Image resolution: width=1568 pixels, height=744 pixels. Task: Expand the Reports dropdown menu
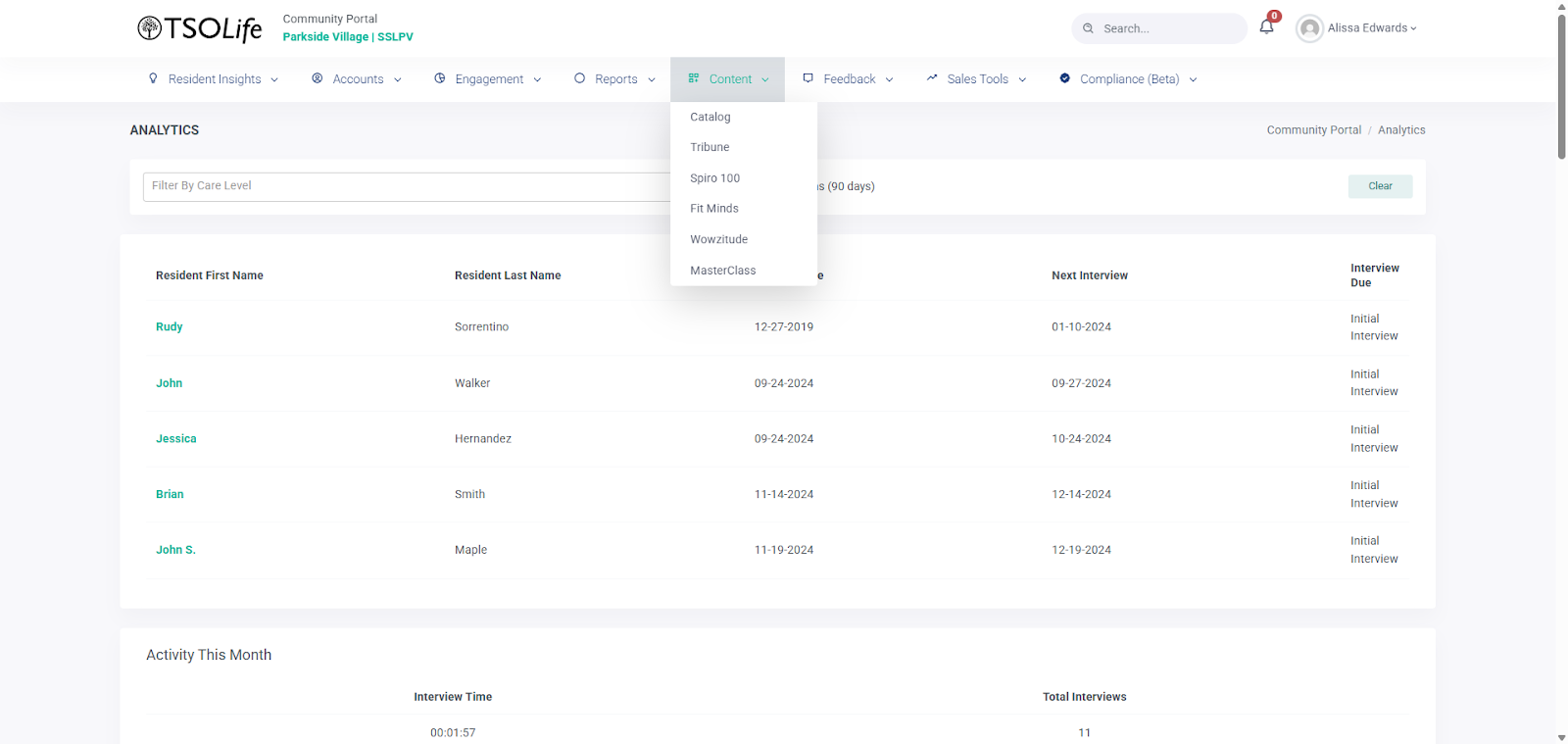point(615,79)
